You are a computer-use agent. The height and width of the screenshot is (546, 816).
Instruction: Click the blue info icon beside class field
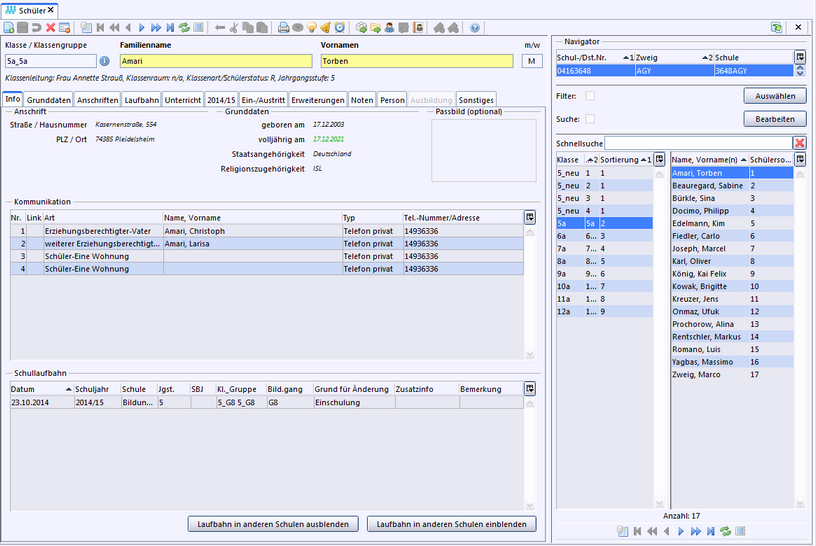104,62
